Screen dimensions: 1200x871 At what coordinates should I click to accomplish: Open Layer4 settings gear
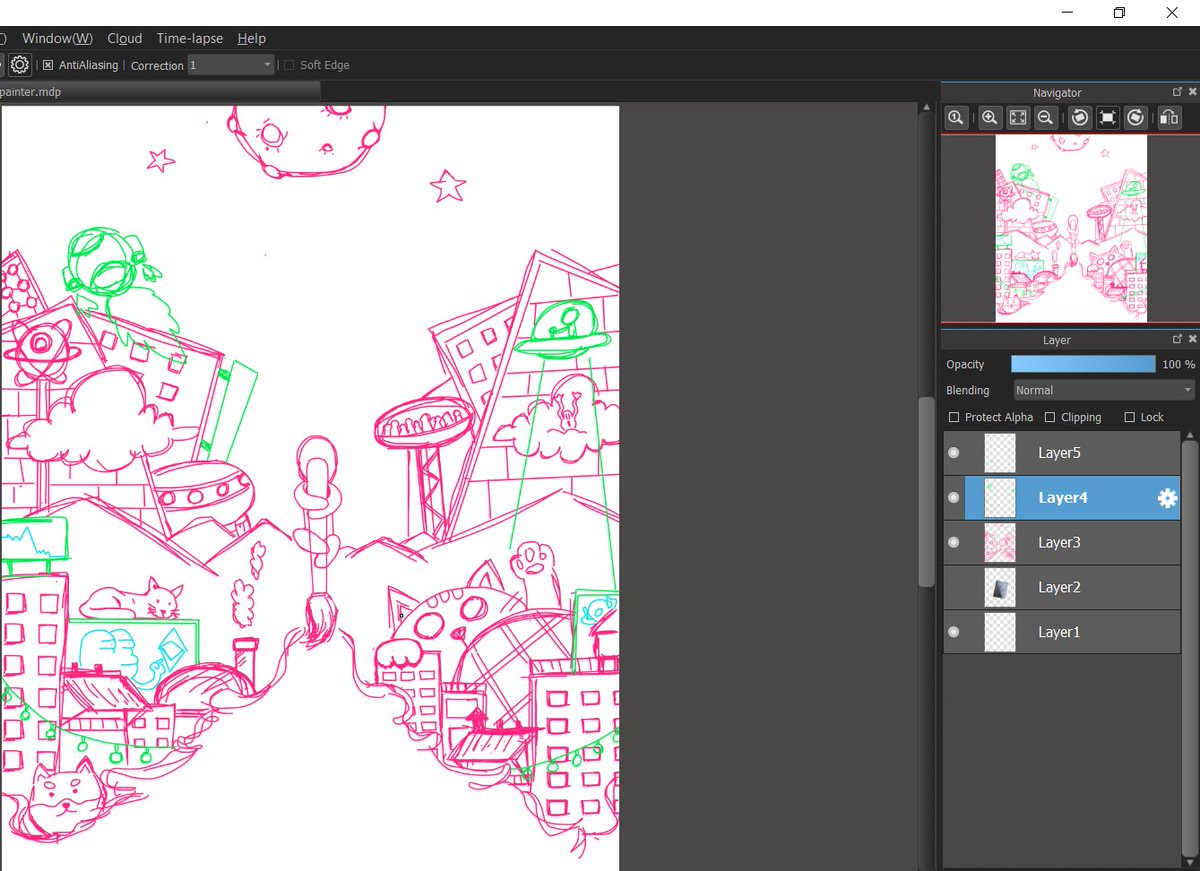tap(1167, 498)
